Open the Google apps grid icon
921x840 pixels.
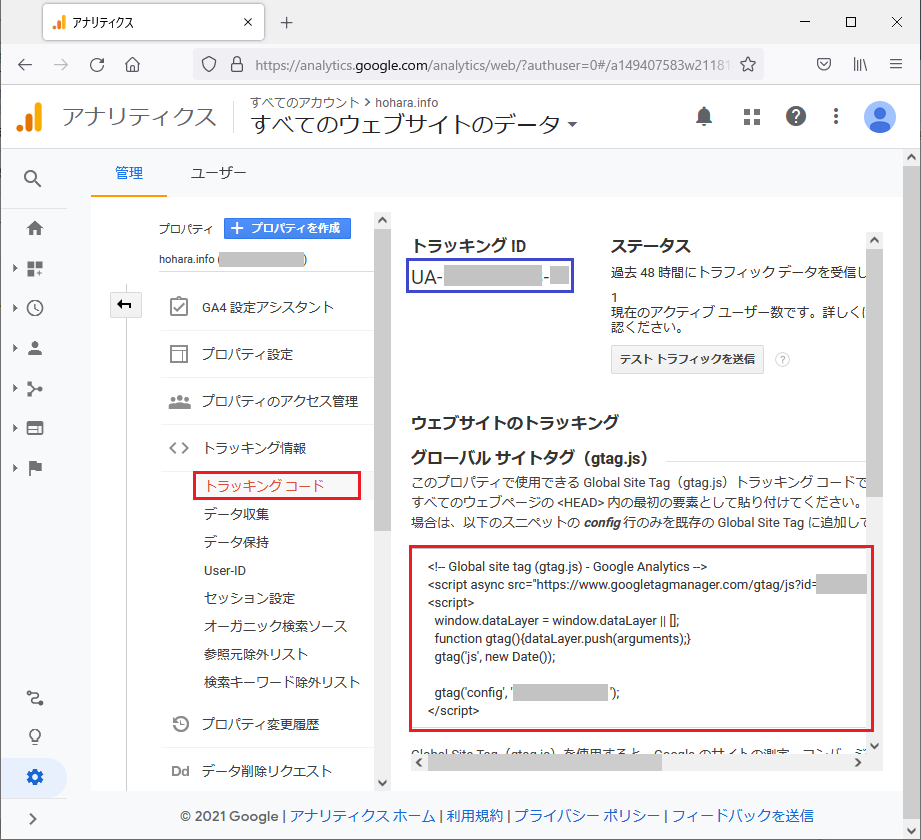pos(752,117)
